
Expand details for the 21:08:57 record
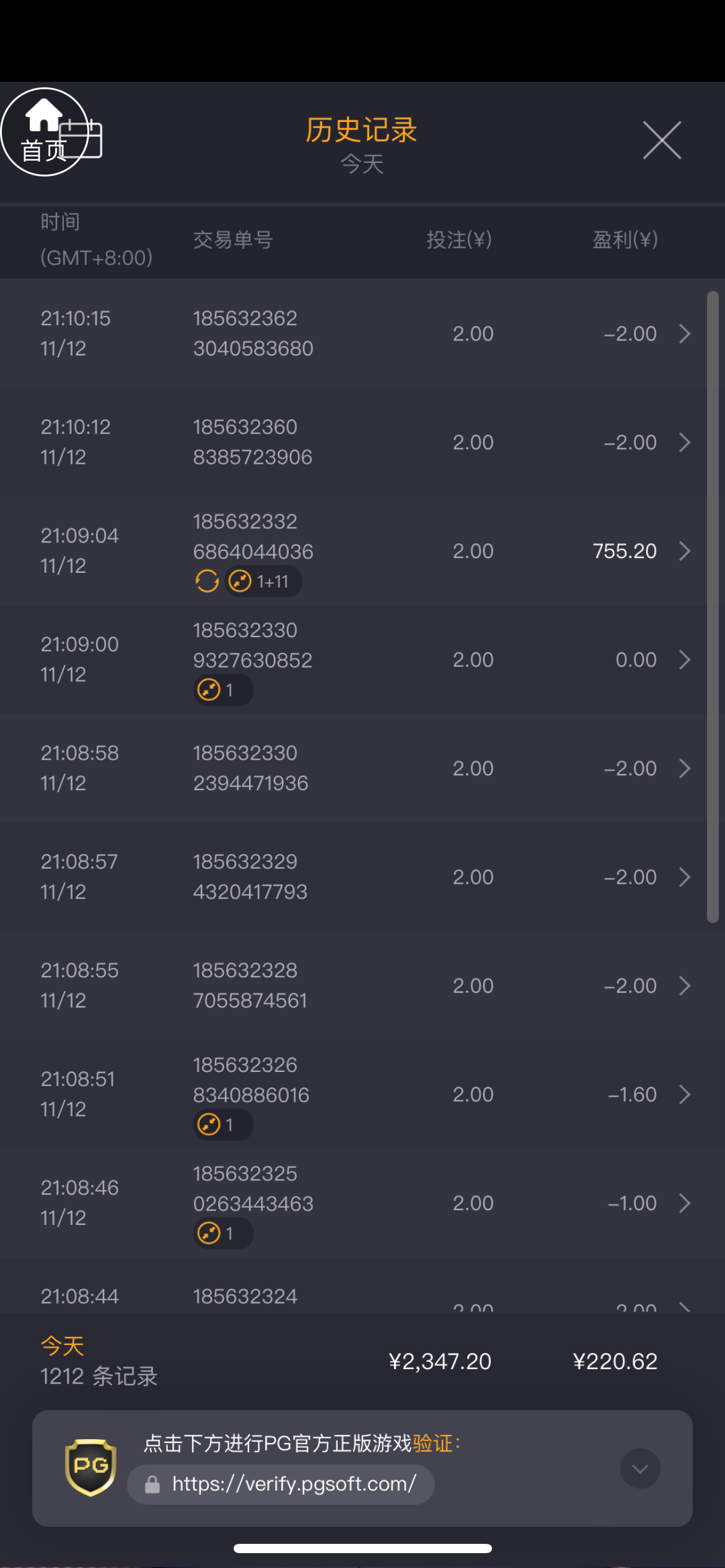684,877
